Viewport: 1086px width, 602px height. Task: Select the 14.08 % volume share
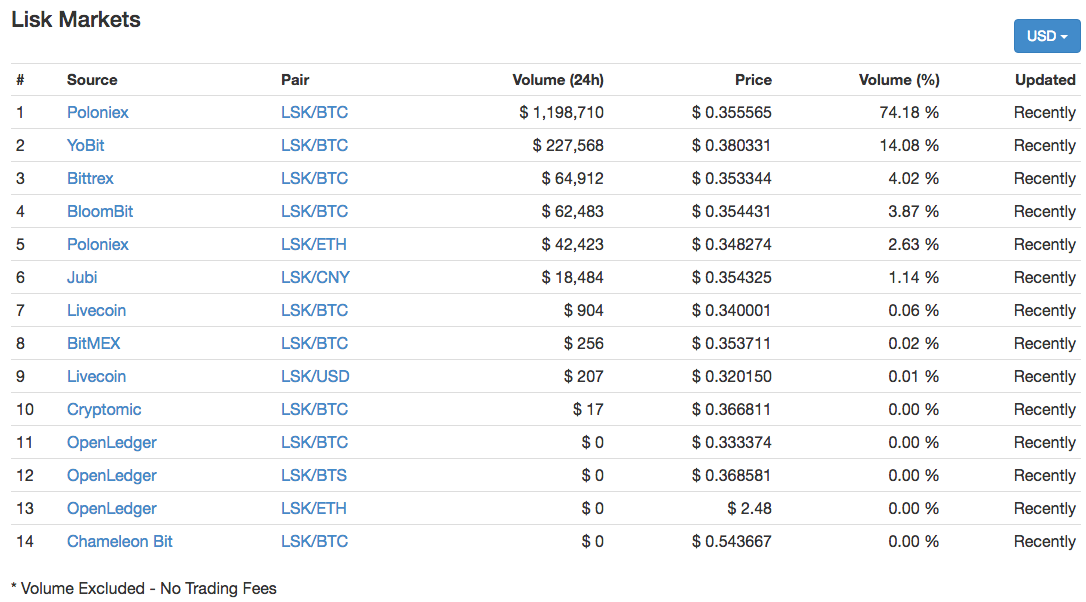[909, 145]
